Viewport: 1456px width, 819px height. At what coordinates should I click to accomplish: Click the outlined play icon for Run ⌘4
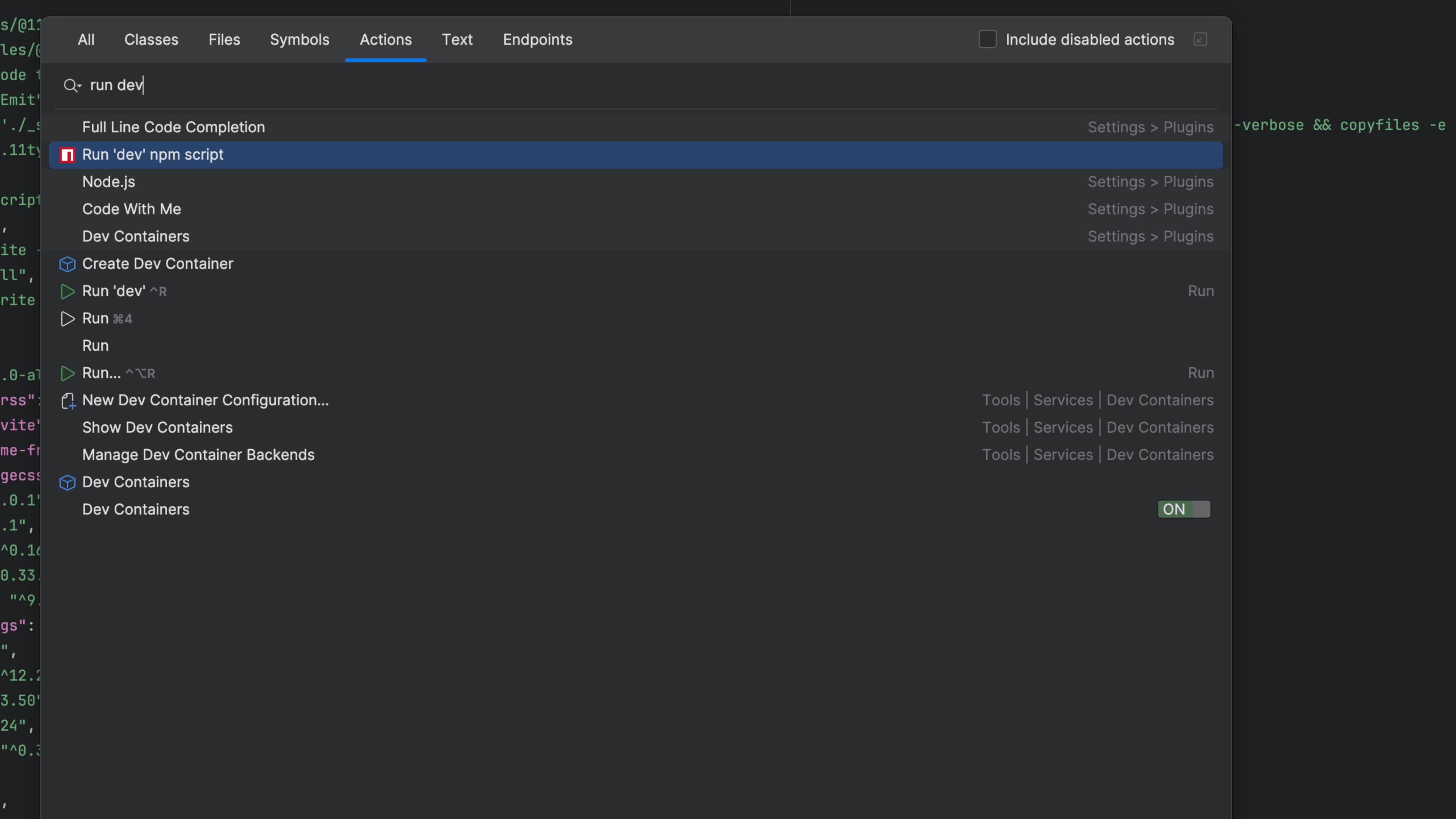tap(67, 319)
